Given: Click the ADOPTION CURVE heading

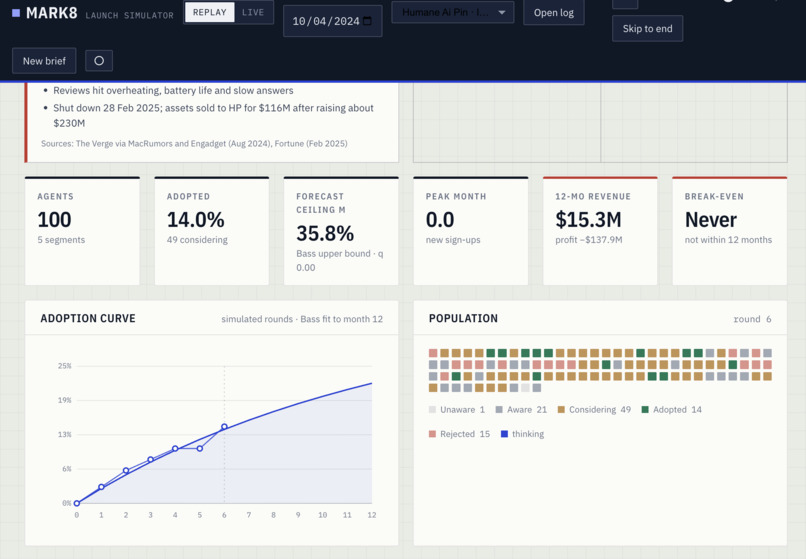Looking at the screenshot, I should (x=88, y=318).
